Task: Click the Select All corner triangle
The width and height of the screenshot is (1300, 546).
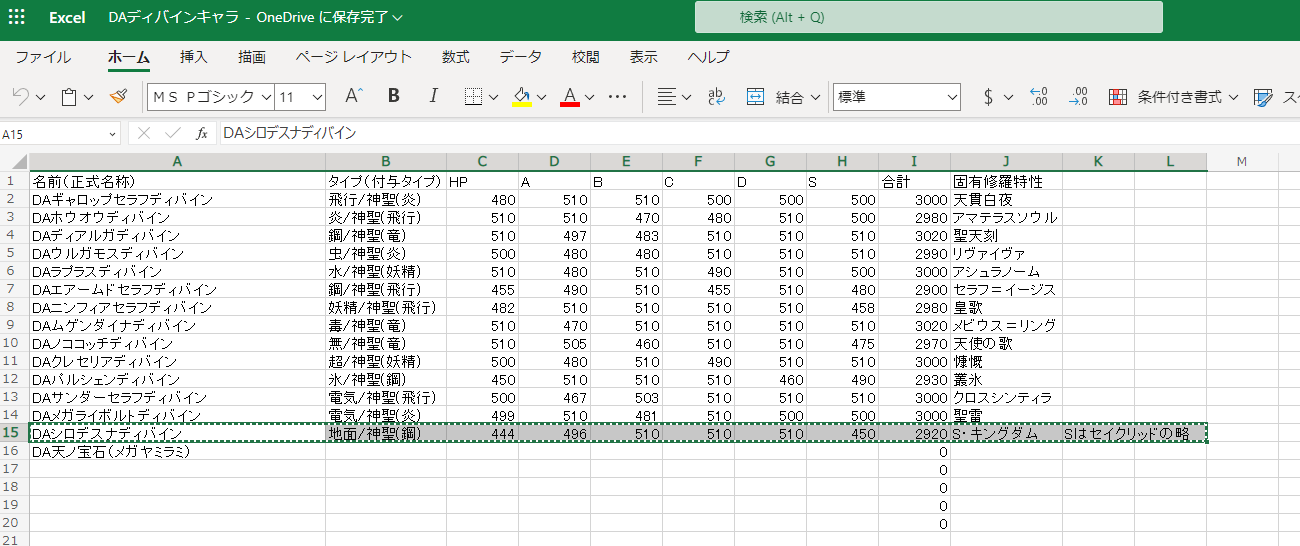Action: 19,162
